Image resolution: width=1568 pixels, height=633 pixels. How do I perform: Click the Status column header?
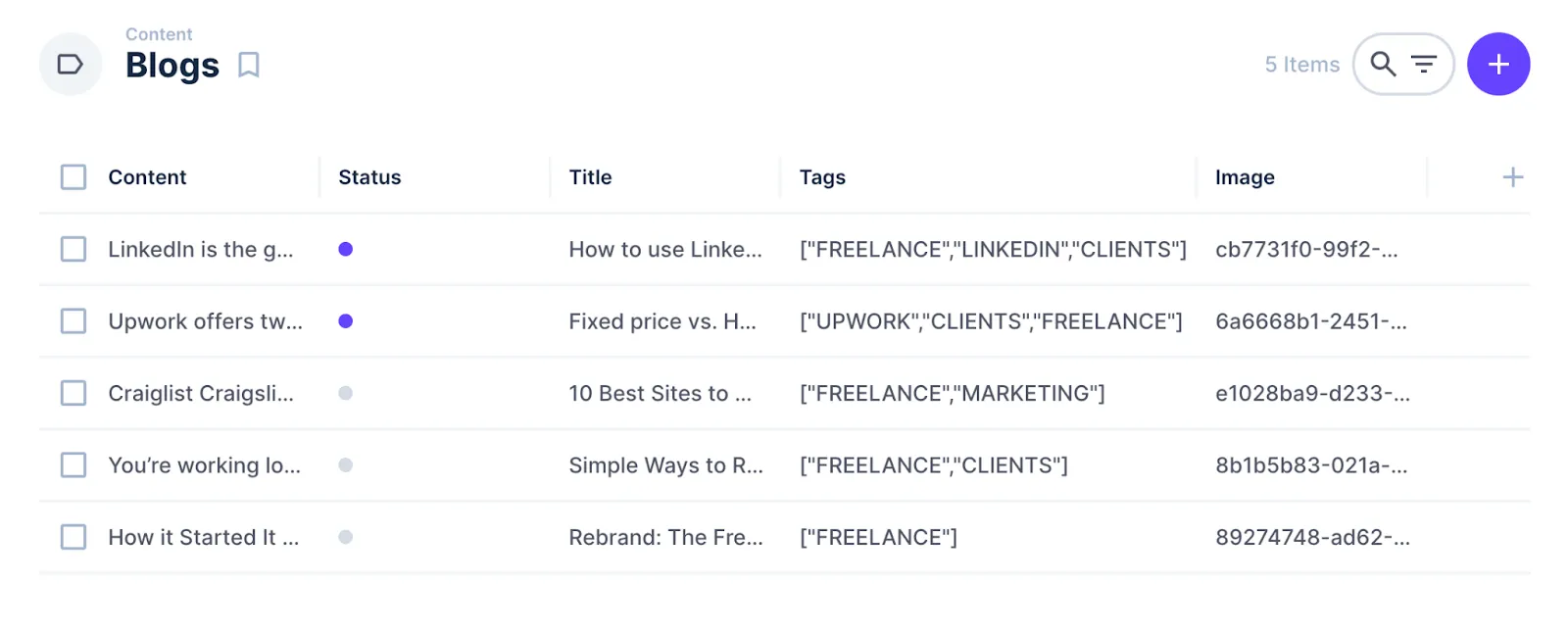[x=369, y=176]
